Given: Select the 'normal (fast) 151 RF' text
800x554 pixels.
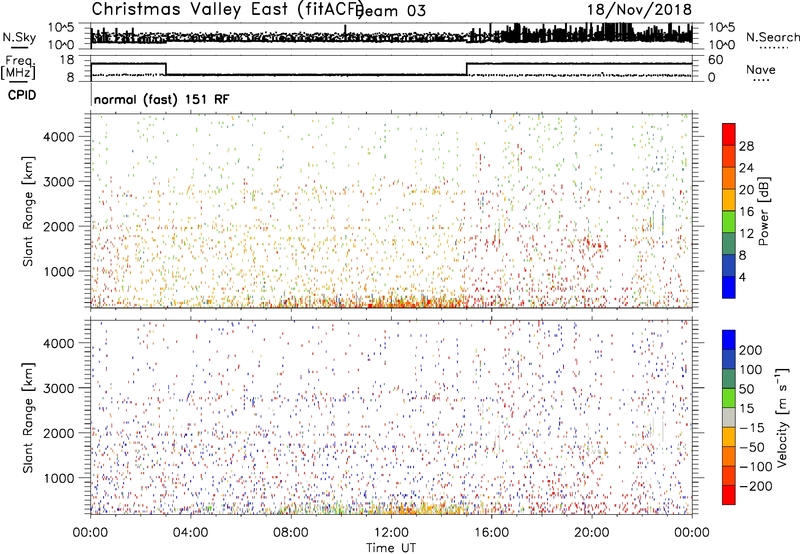Looking at the screenshot, I should click(162, 99).
